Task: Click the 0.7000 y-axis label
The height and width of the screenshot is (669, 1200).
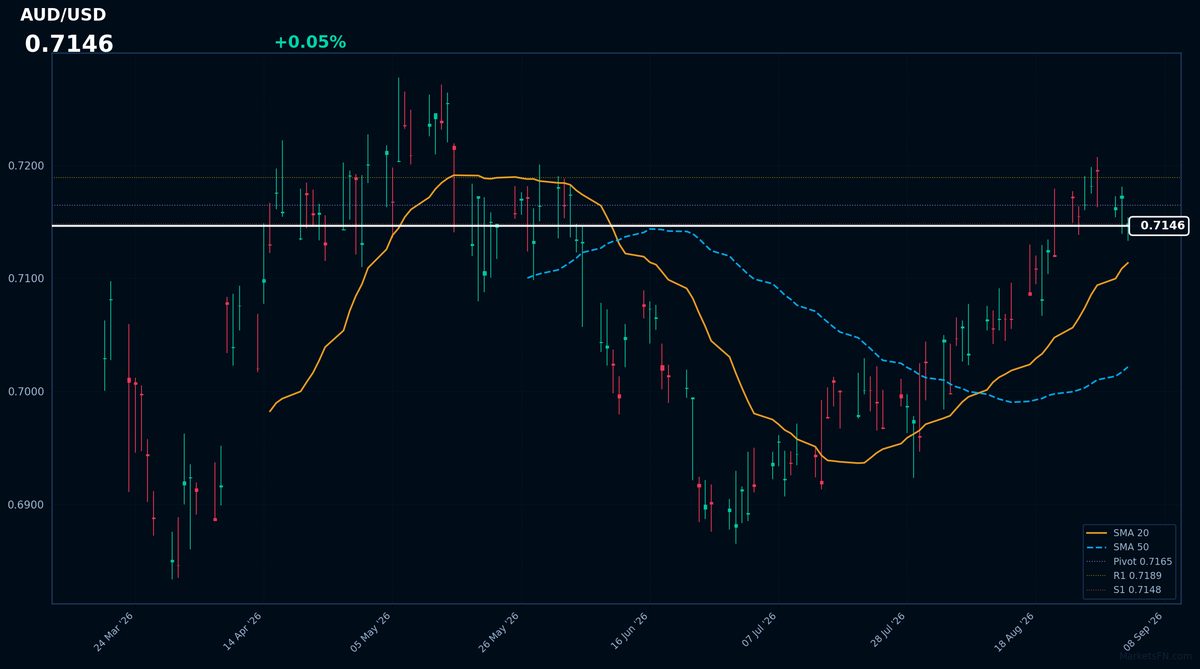Action: [28, 391]
